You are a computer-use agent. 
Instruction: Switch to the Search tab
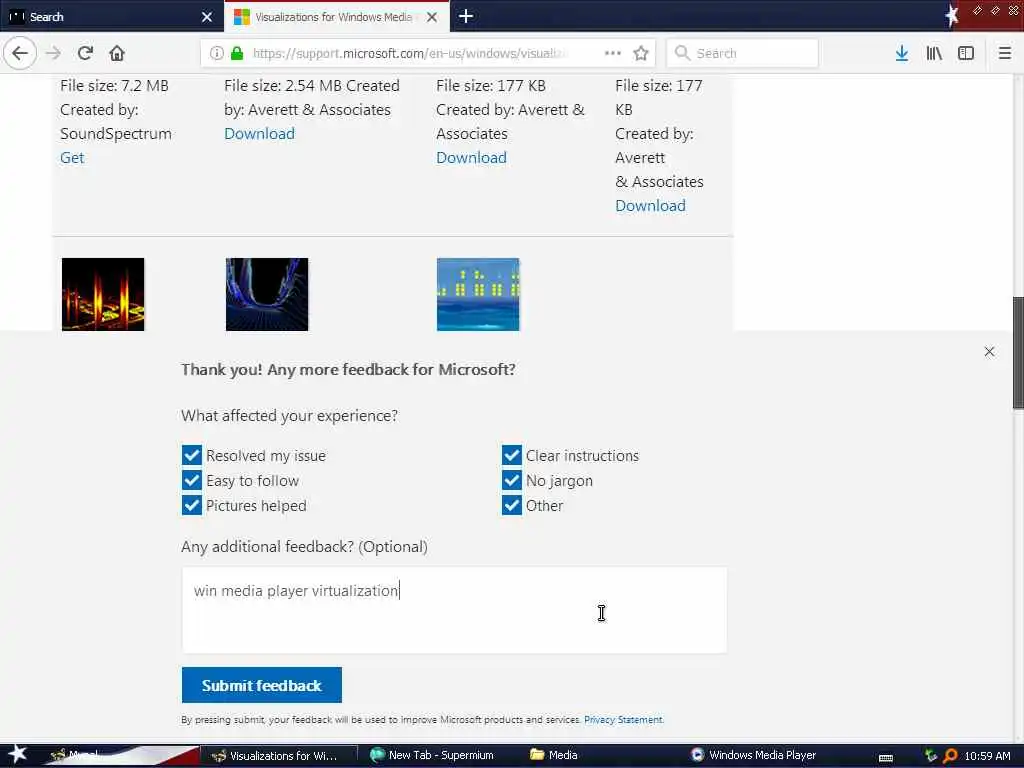click(111, 16)
